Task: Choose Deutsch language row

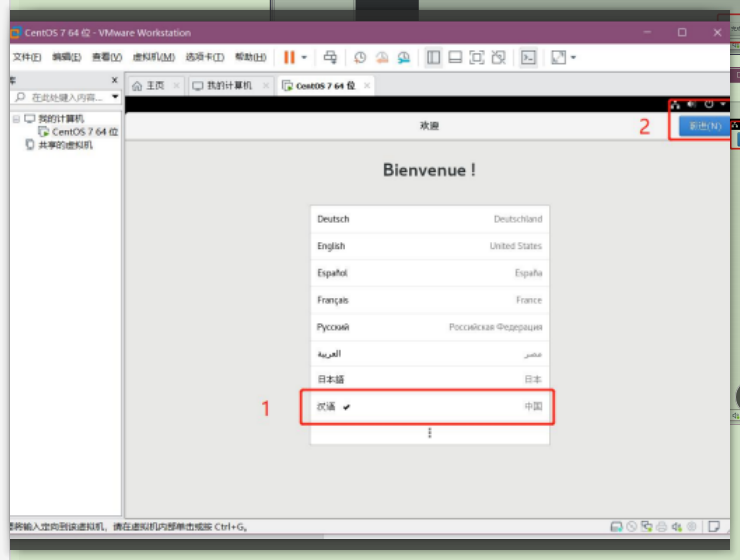Action: [x=429, y=219]
